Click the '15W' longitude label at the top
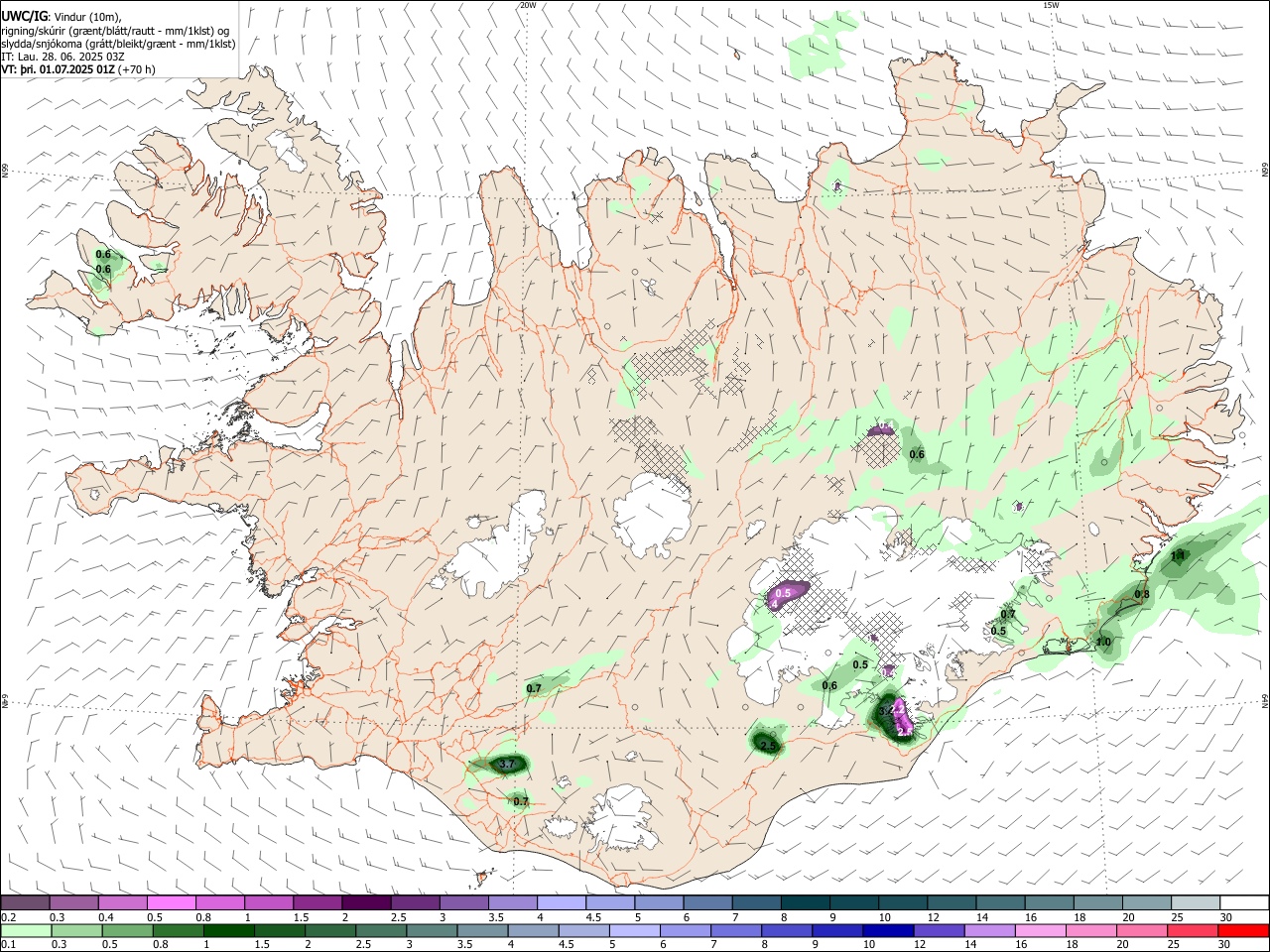 pos(1051,5)
